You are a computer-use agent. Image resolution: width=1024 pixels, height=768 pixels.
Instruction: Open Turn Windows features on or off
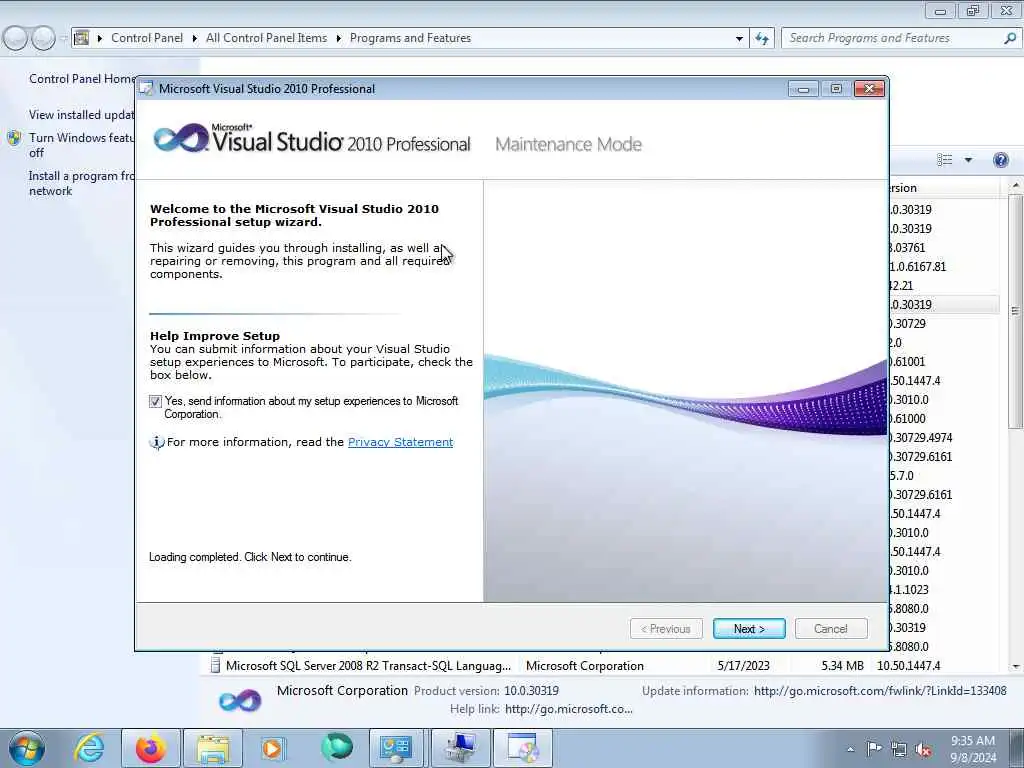[x=82, y=145]
